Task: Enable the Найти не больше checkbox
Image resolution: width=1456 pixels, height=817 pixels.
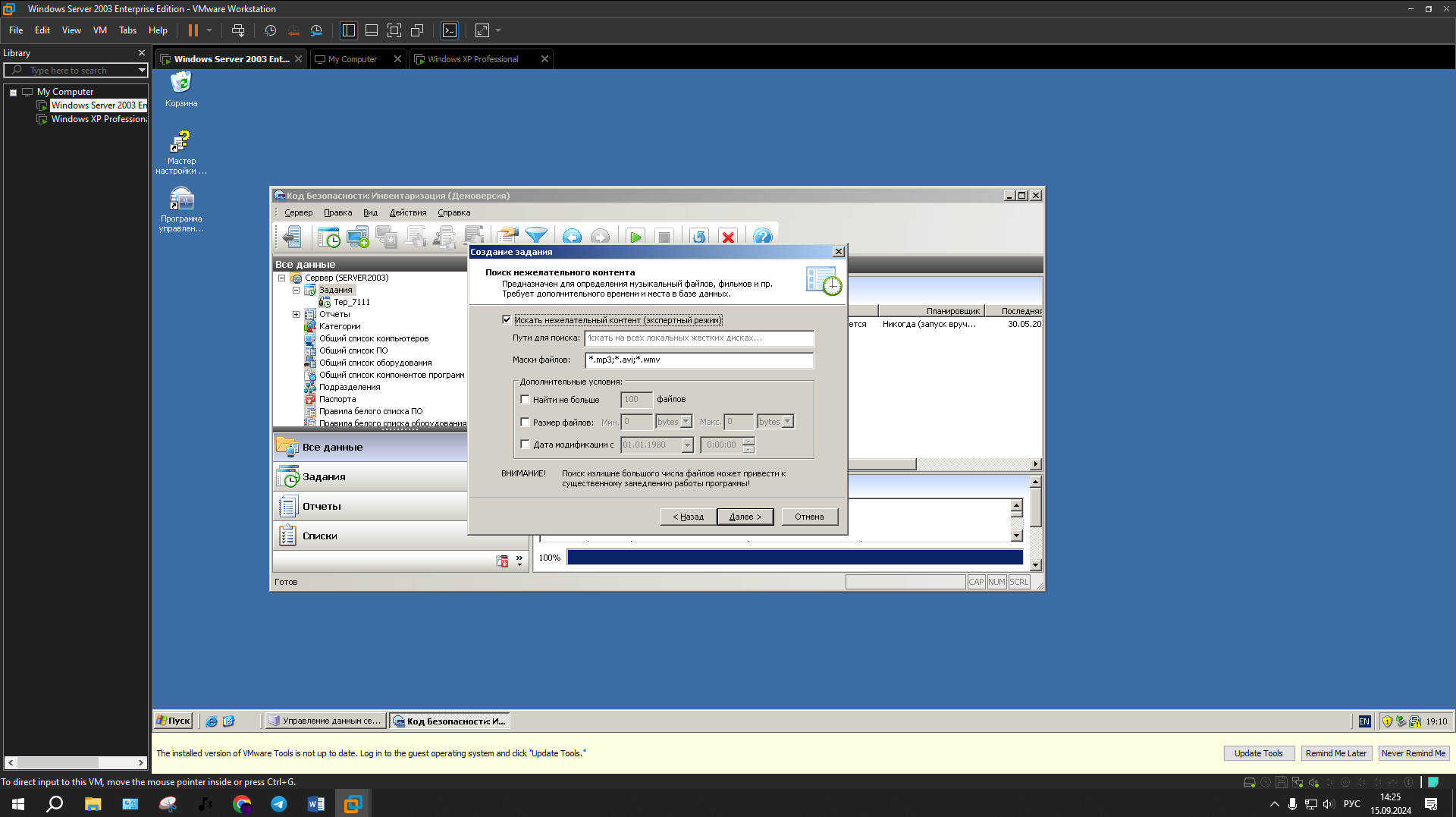Action: coord(525,400)
